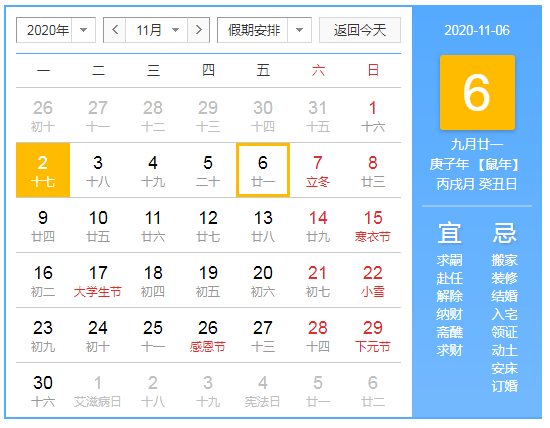
Task: Open the 2020年 year dropdown
Action: pyautogui.click(x=56, y=30)
